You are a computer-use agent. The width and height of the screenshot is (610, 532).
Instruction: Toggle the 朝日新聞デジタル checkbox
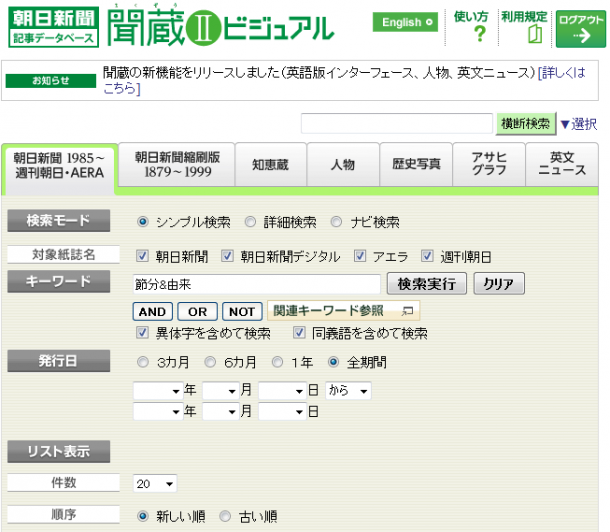tap(227, 256)
